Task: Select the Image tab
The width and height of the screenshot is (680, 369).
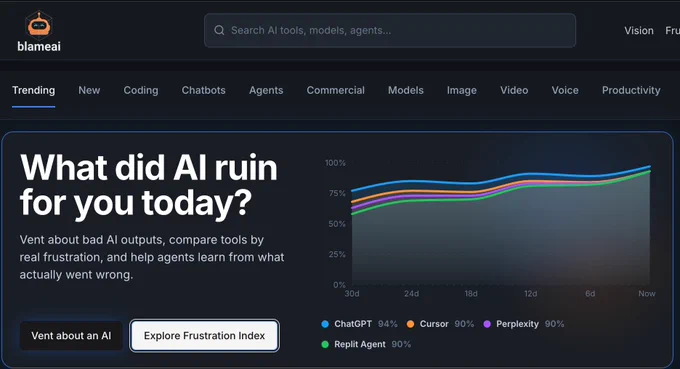Action: point(461,90)
